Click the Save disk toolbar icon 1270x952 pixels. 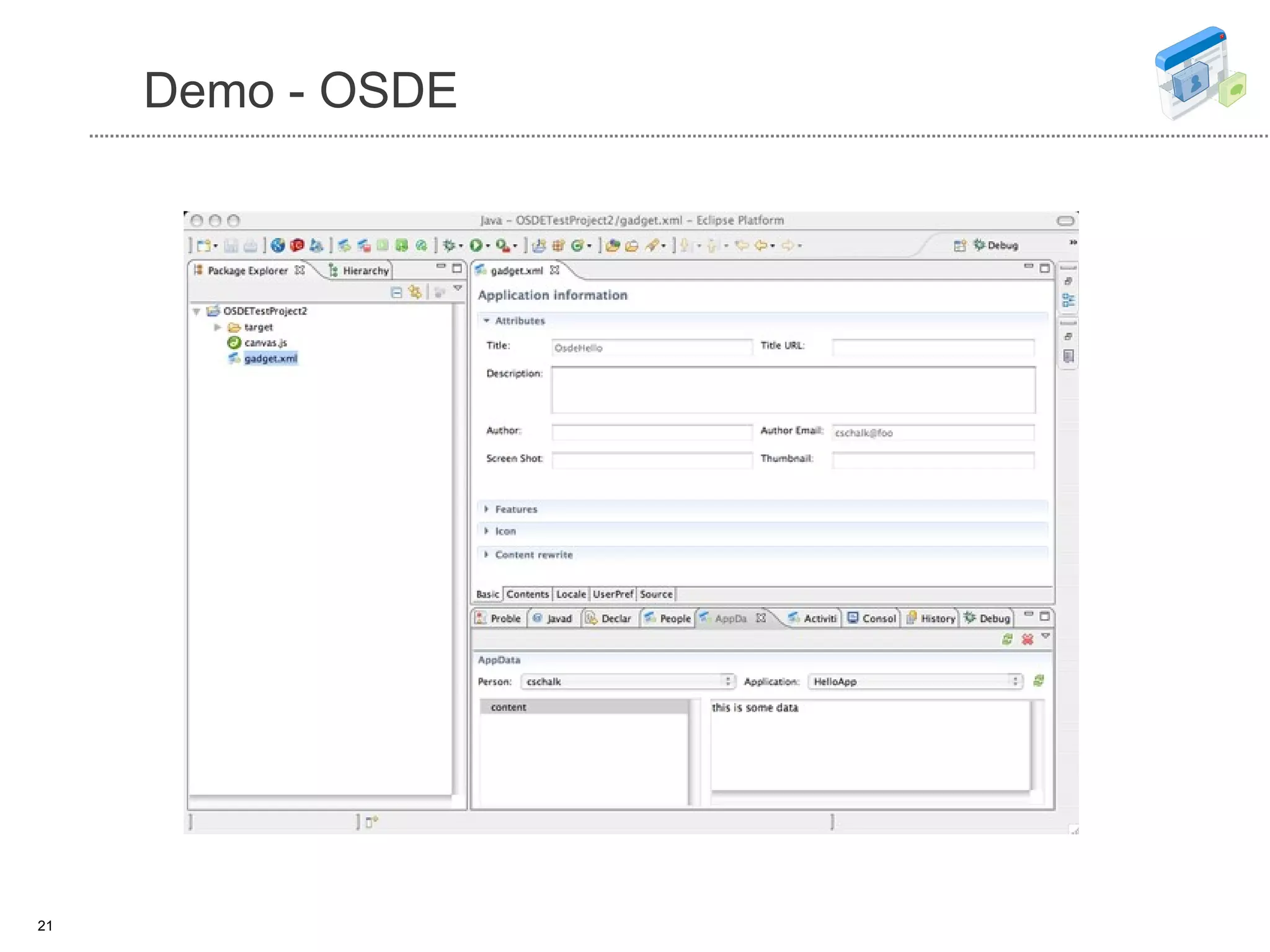231,245
